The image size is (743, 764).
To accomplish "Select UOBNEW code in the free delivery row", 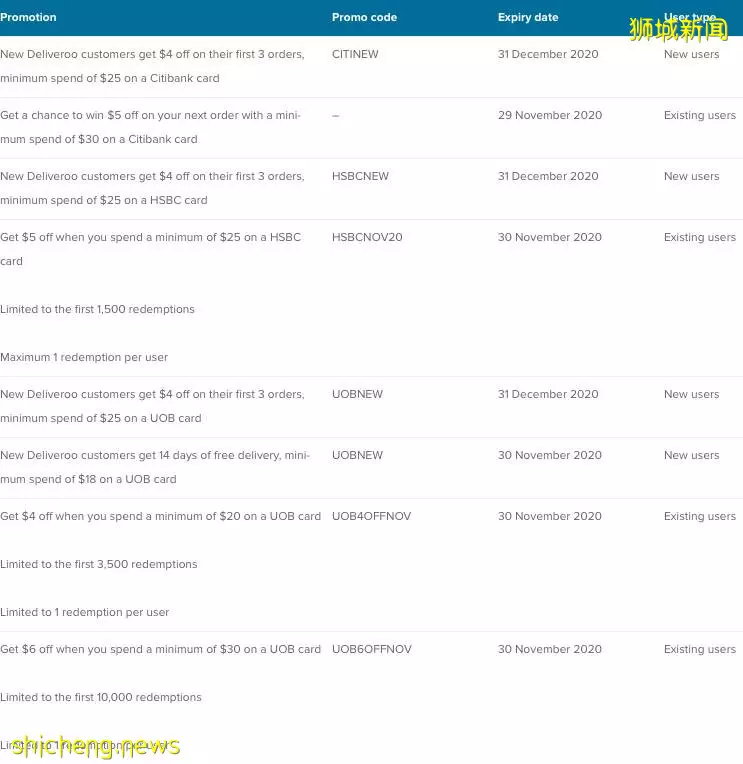I will click(358, 455).
